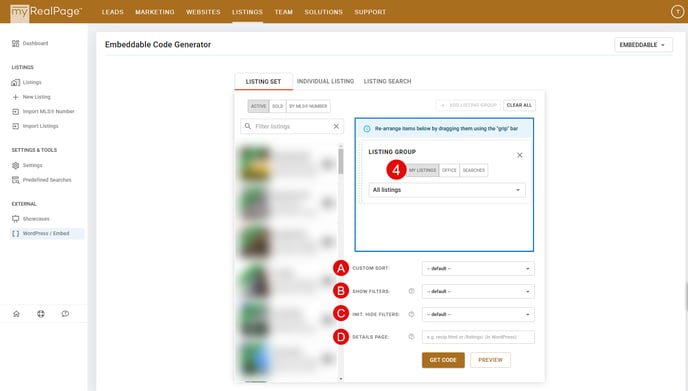
Task: Select the Office toggle
Action: click(449, 170)
